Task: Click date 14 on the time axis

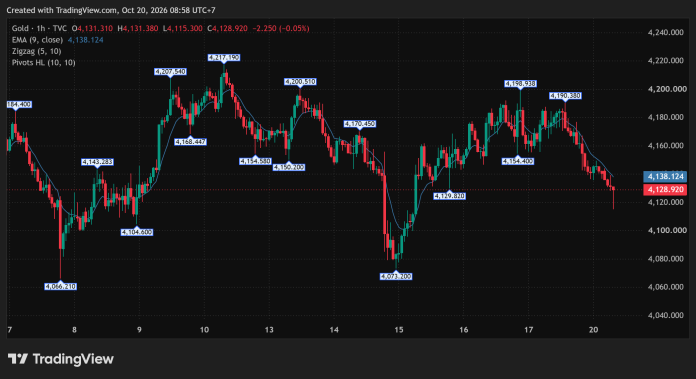Action: click(x=334, y=330)
